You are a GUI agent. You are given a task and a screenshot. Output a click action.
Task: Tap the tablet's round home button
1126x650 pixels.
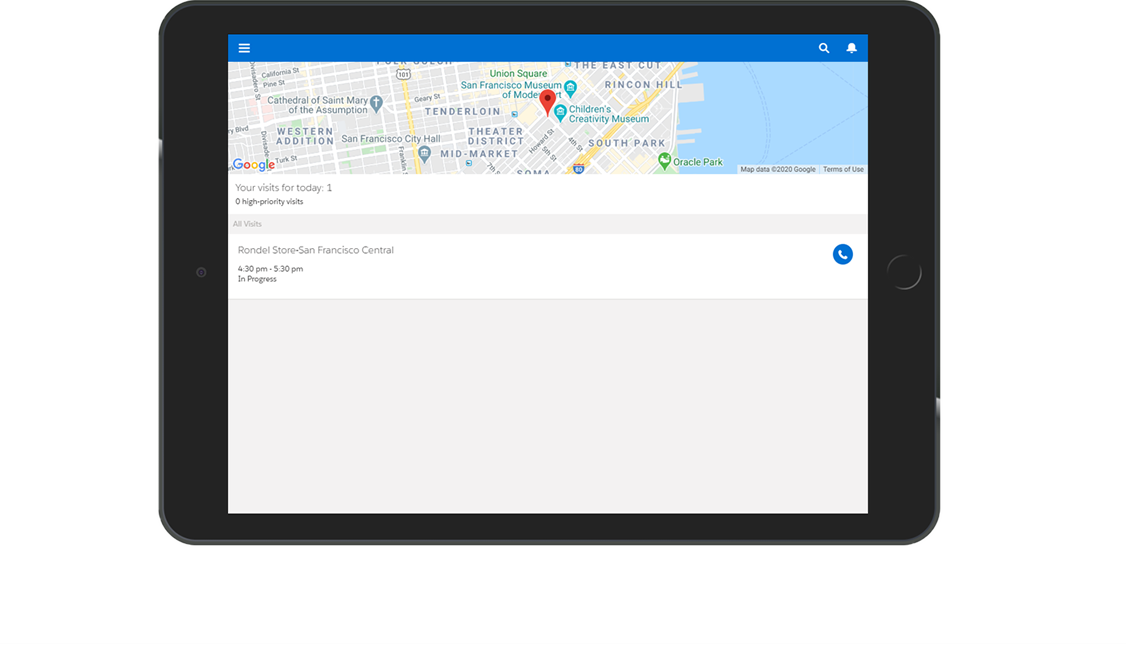(904, 272)
